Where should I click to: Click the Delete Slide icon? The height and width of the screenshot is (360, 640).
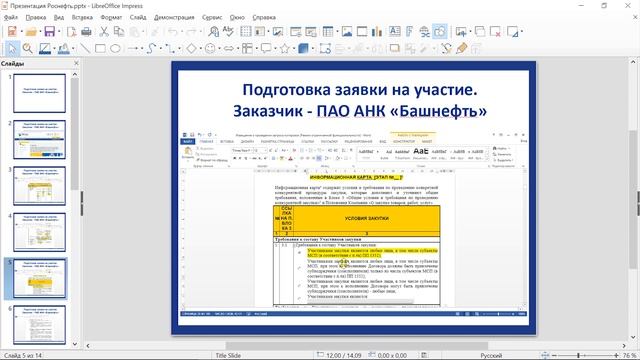(495, 31)
